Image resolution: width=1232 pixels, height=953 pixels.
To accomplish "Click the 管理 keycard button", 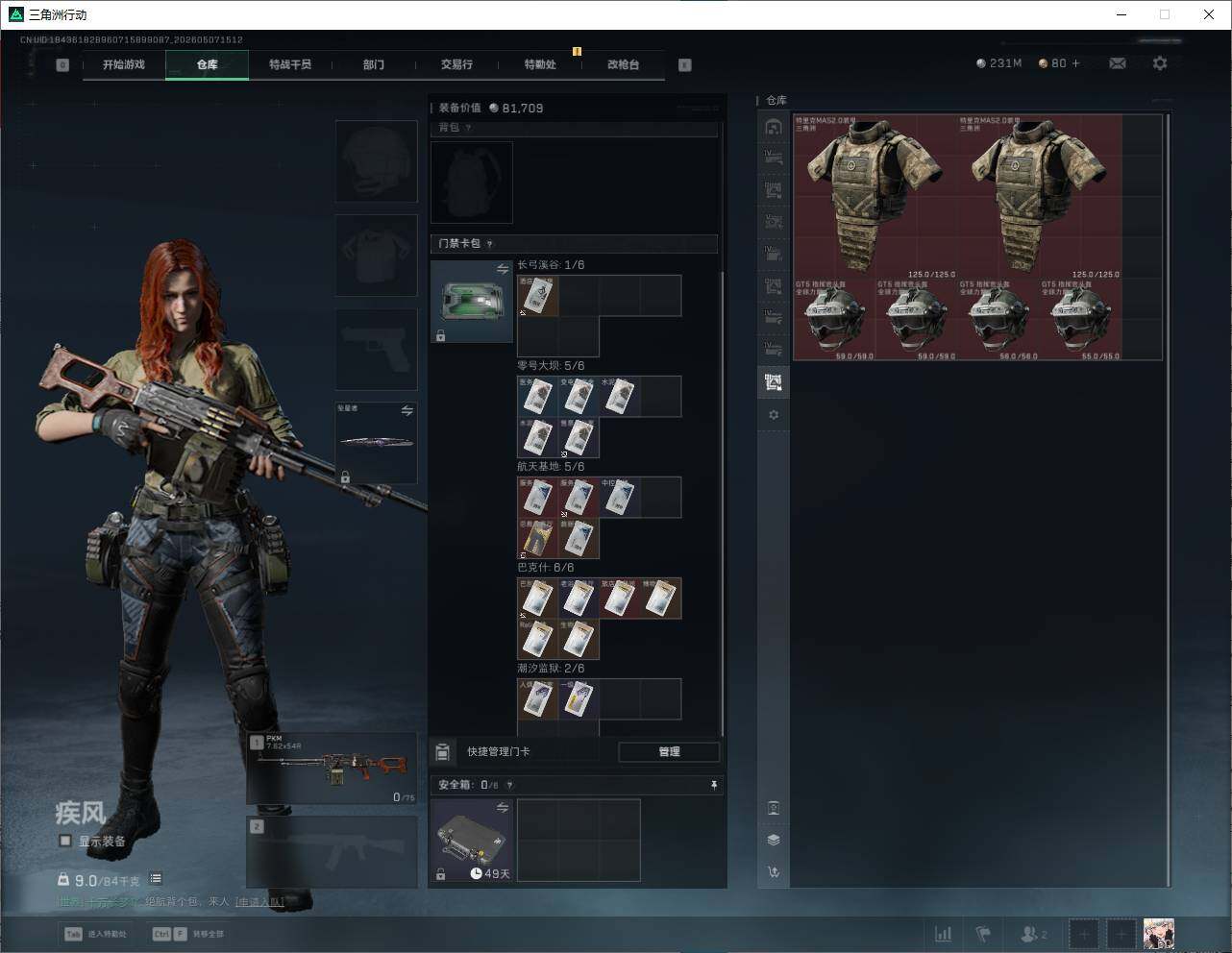I will click(x=669, y=752).
